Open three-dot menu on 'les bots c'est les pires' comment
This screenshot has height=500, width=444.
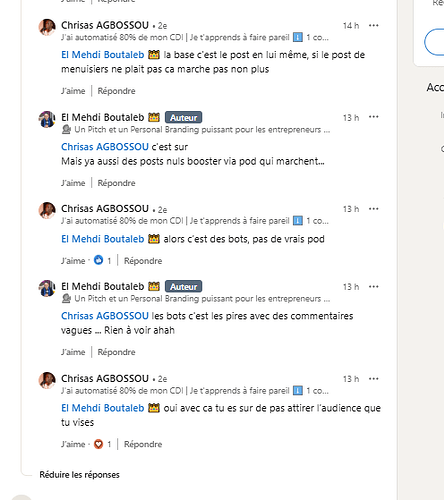click(374, 287)
